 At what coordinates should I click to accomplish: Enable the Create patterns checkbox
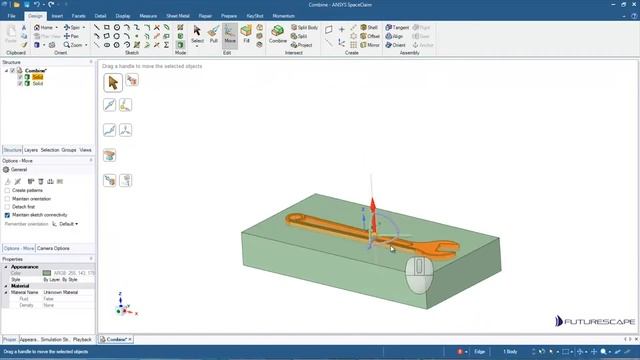click(7, 190)
